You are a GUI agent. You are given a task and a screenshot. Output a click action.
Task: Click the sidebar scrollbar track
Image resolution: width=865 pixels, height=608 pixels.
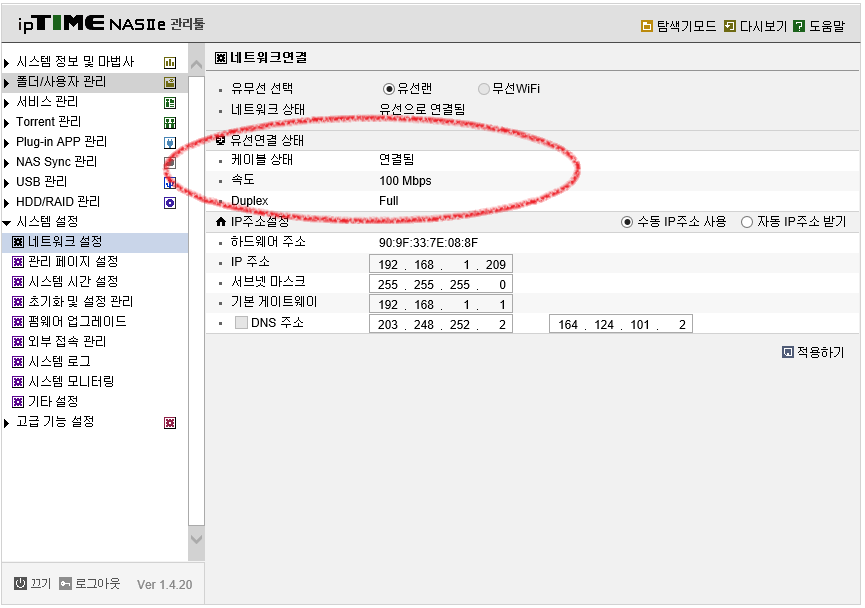click(196, 301)
